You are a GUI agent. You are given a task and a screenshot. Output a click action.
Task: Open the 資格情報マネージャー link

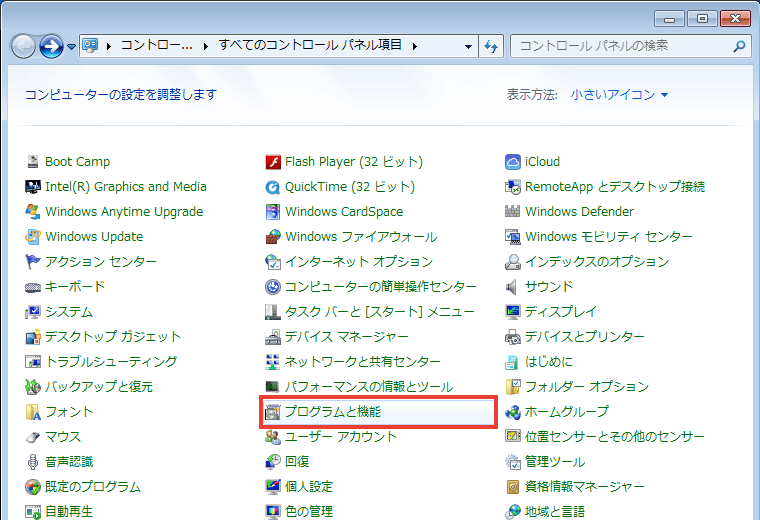point(585,487)
